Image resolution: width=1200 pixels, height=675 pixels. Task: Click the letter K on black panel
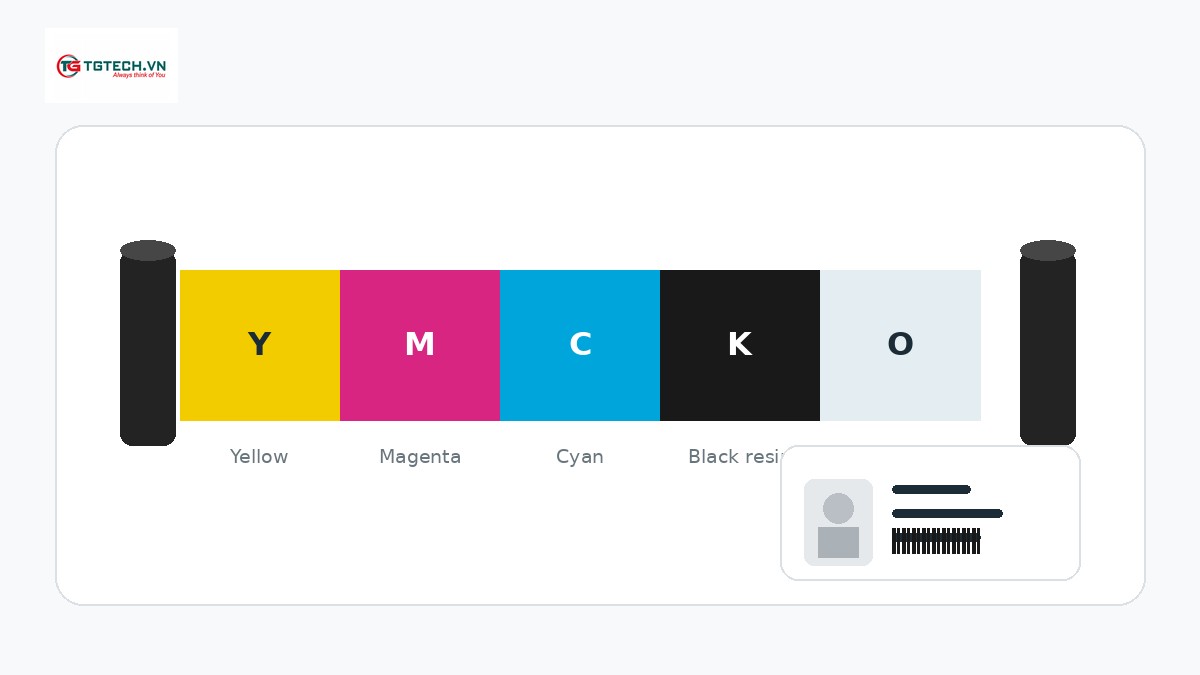[739, 345]
